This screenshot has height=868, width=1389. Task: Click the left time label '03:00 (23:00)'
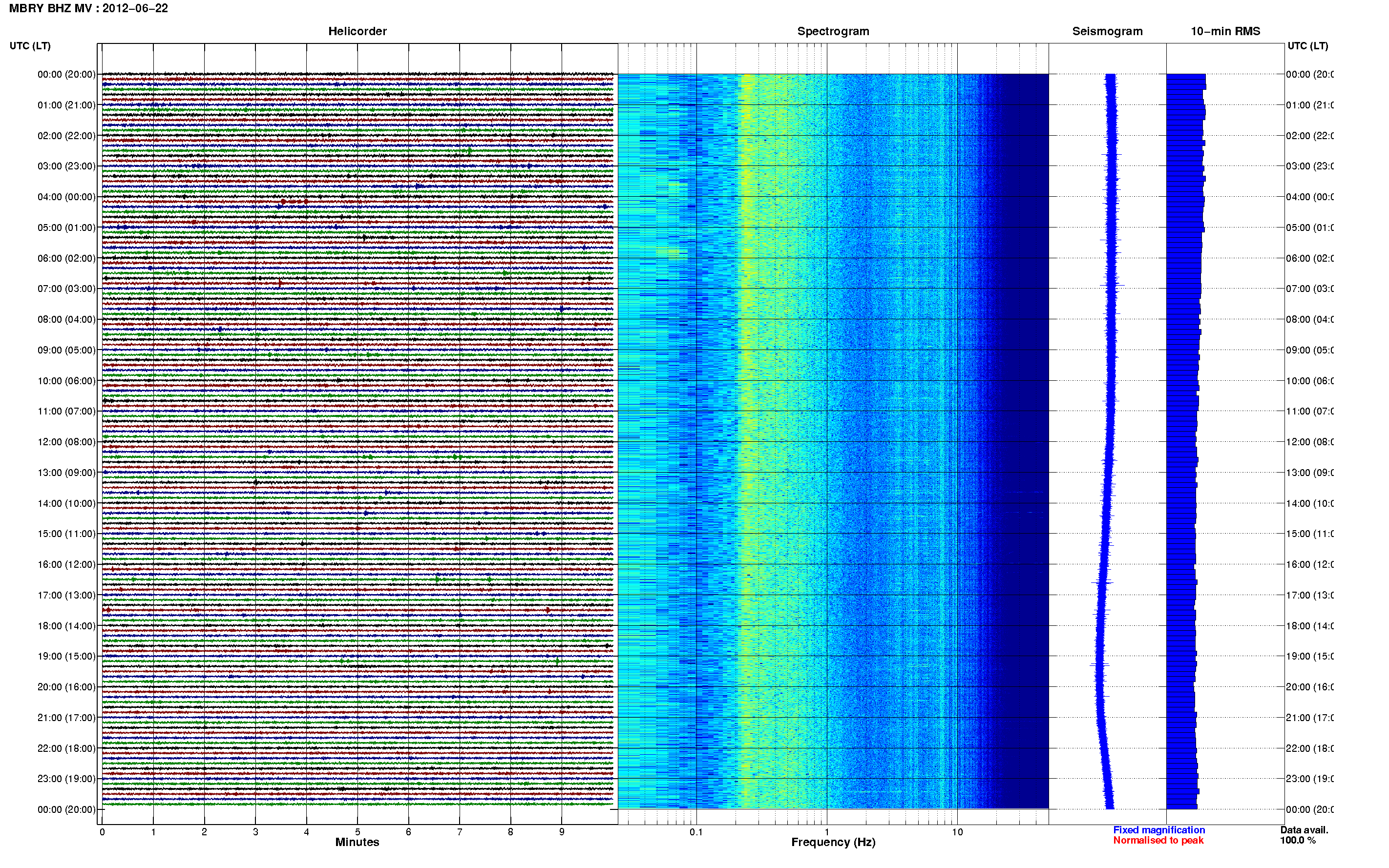click(x=66, y=166)
